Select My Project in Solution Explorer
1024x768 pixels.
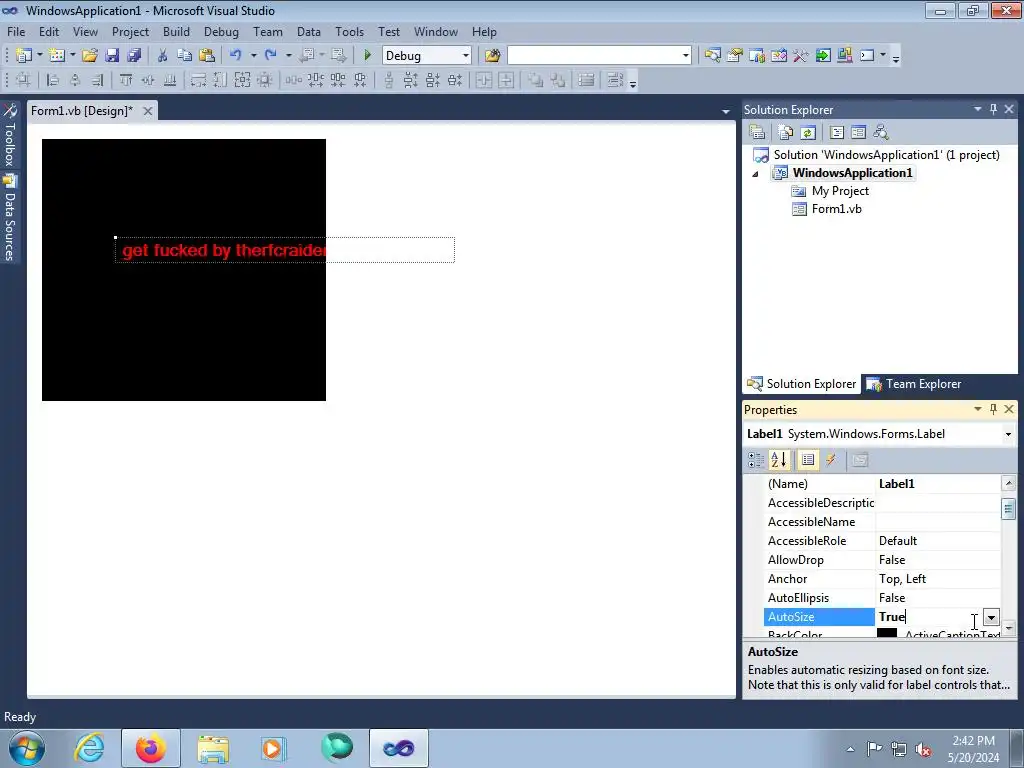(x=840, y=191)
